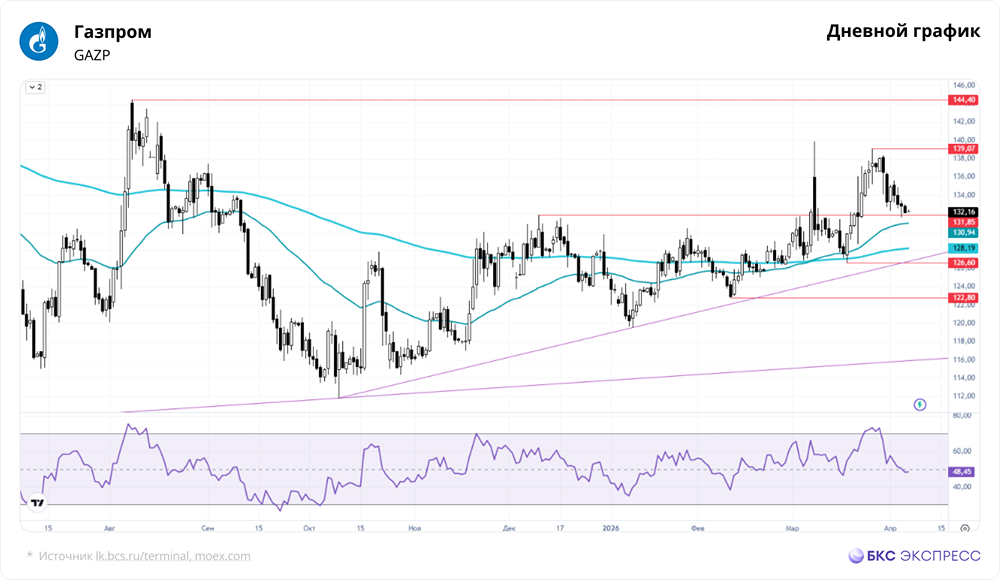Click the "Авг" time axis label
The image size is (1000, 580).
(110, 528)
